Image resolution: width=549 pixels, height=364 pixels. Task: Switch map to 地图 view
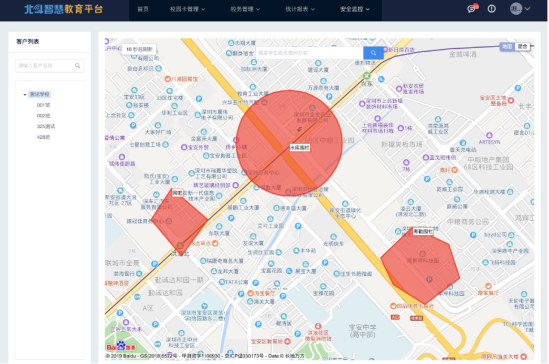507,46
